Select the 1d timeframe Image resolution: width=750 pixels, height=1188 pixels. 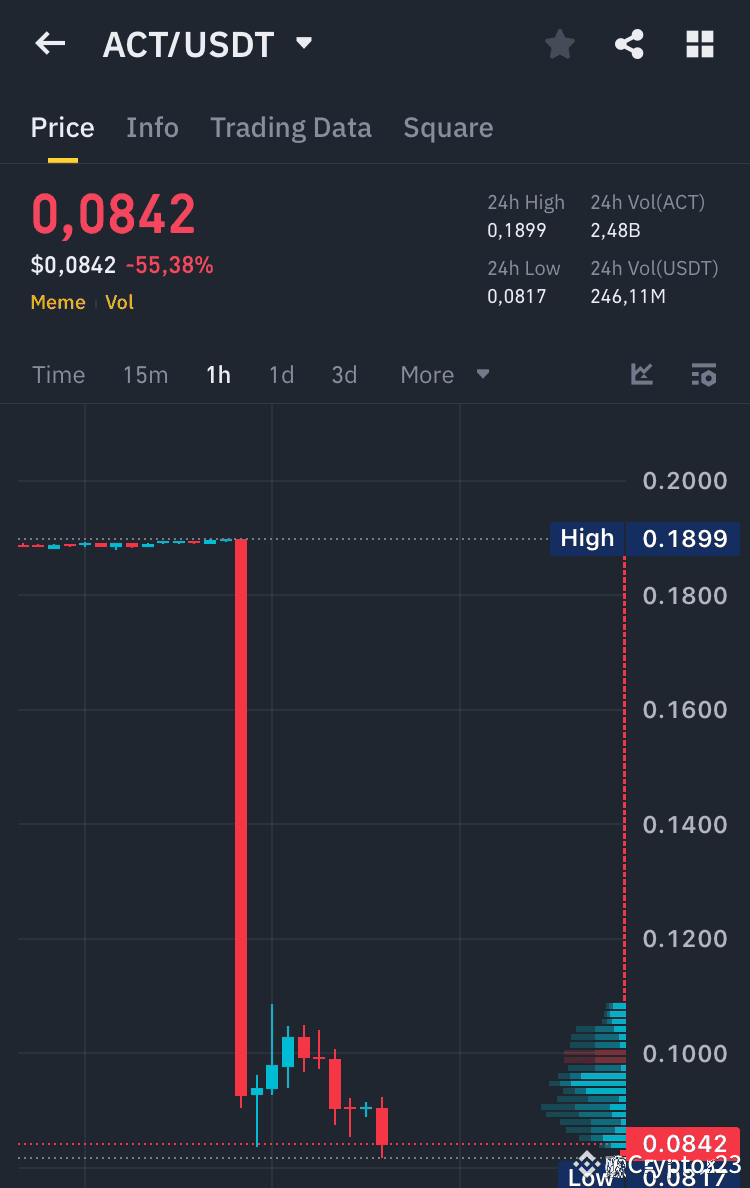click(x=281, y=374)
